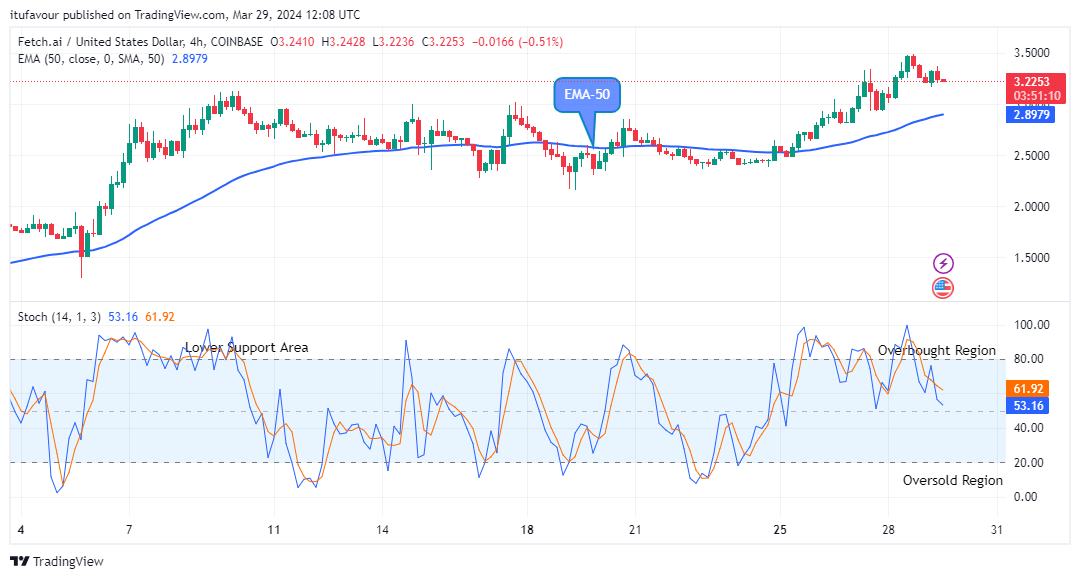Click the 2.5000 price axis label
The width and height of the screenshot is (1080, 579).
point(1031,156)
